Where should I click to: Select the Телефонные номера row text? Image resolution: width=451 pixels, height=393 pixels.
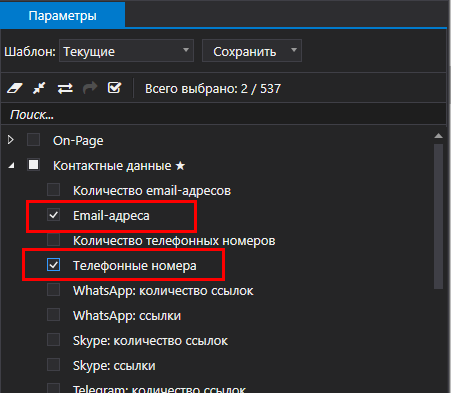click(x=135, y=266)
